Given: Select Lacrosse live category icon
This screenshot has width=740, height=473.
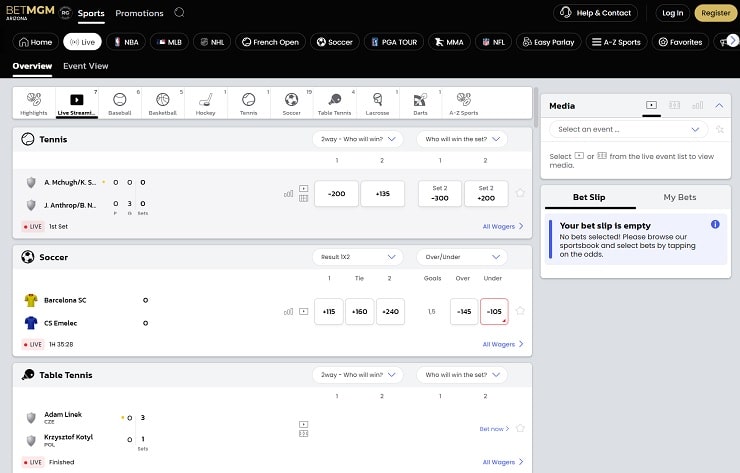Looking at the screenshot, I should tap(378, 103).
